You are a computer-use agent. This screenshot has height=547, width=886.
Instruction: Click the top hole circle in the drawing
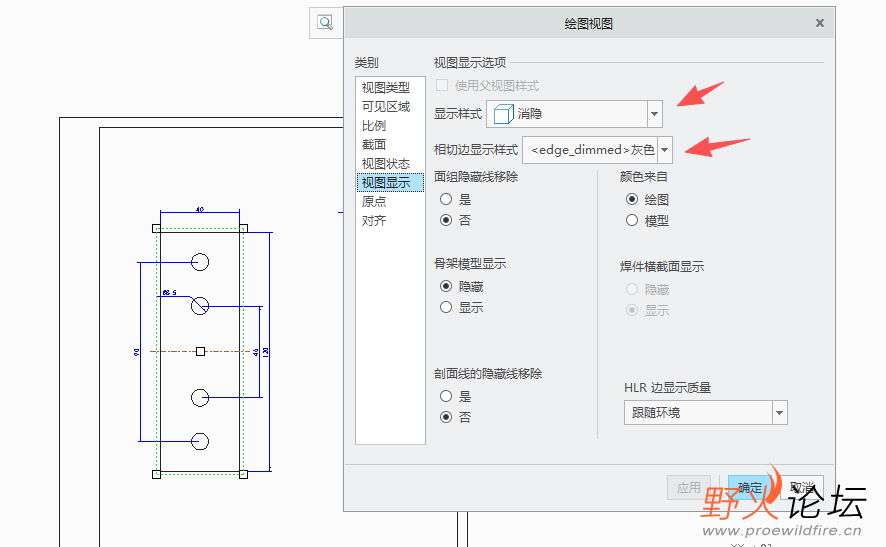tap(200, 262)
